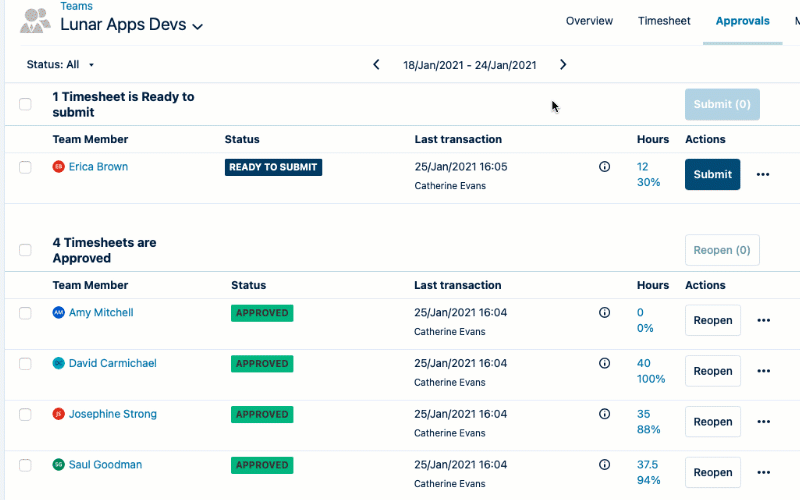Screen dimensions: 800x500
Task: Open more actions menu for Erica Brown
Action: tap(763, 174)
